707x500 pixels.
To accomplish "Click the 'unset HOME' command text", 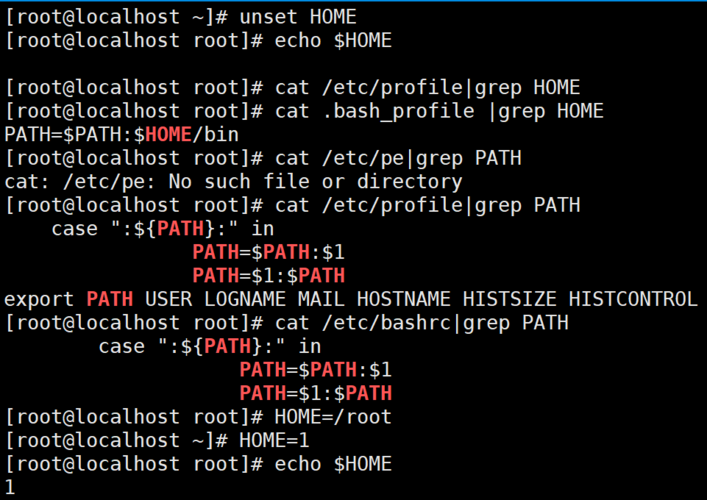I will tap(298, 17).
